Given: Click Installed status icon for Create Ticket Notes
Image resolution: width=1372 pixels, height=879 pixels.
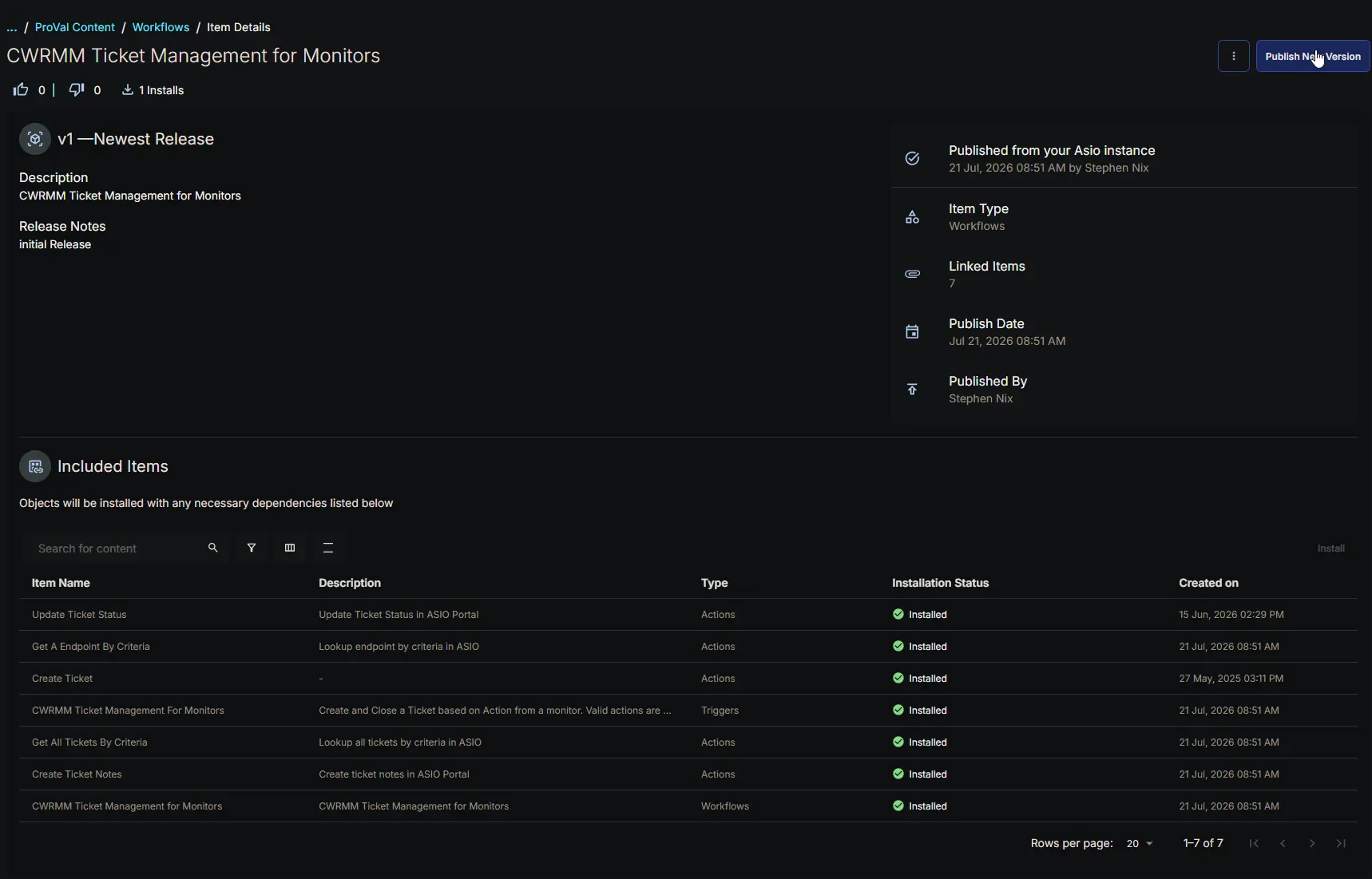Looking at the screenshot, I should (898, 774).
